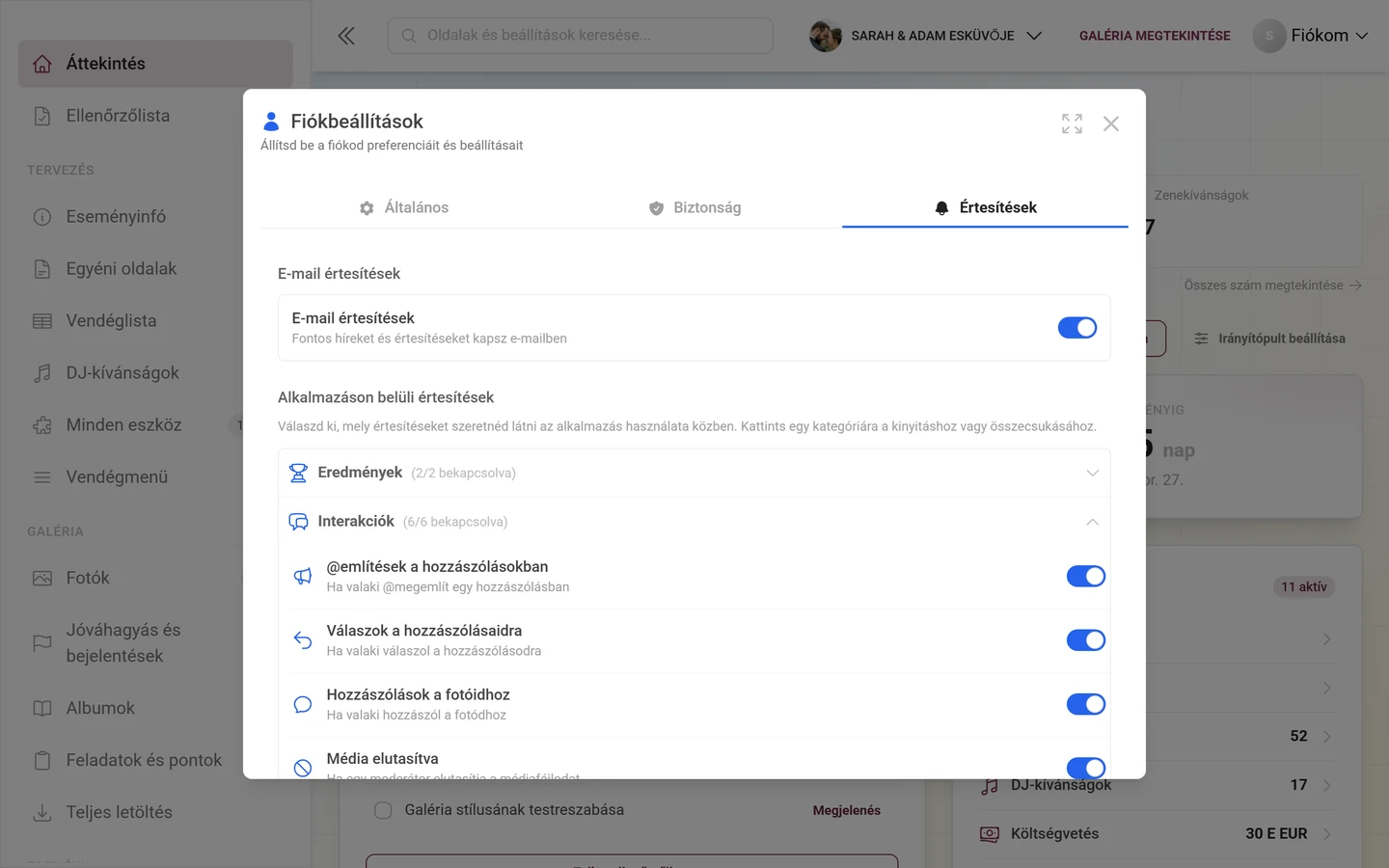Click the Áttekintés home icon in sidebar

[x=42, y=64]
